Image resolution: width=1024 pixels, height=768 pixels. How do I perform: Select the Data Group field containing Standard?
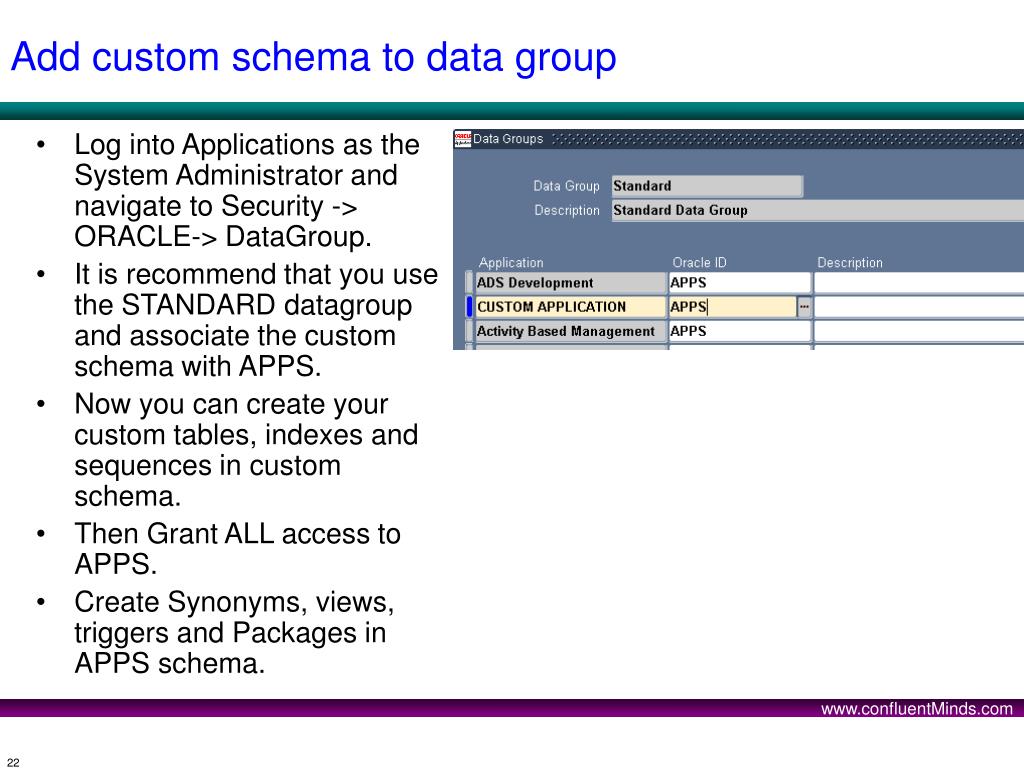[x=707, y=186]
